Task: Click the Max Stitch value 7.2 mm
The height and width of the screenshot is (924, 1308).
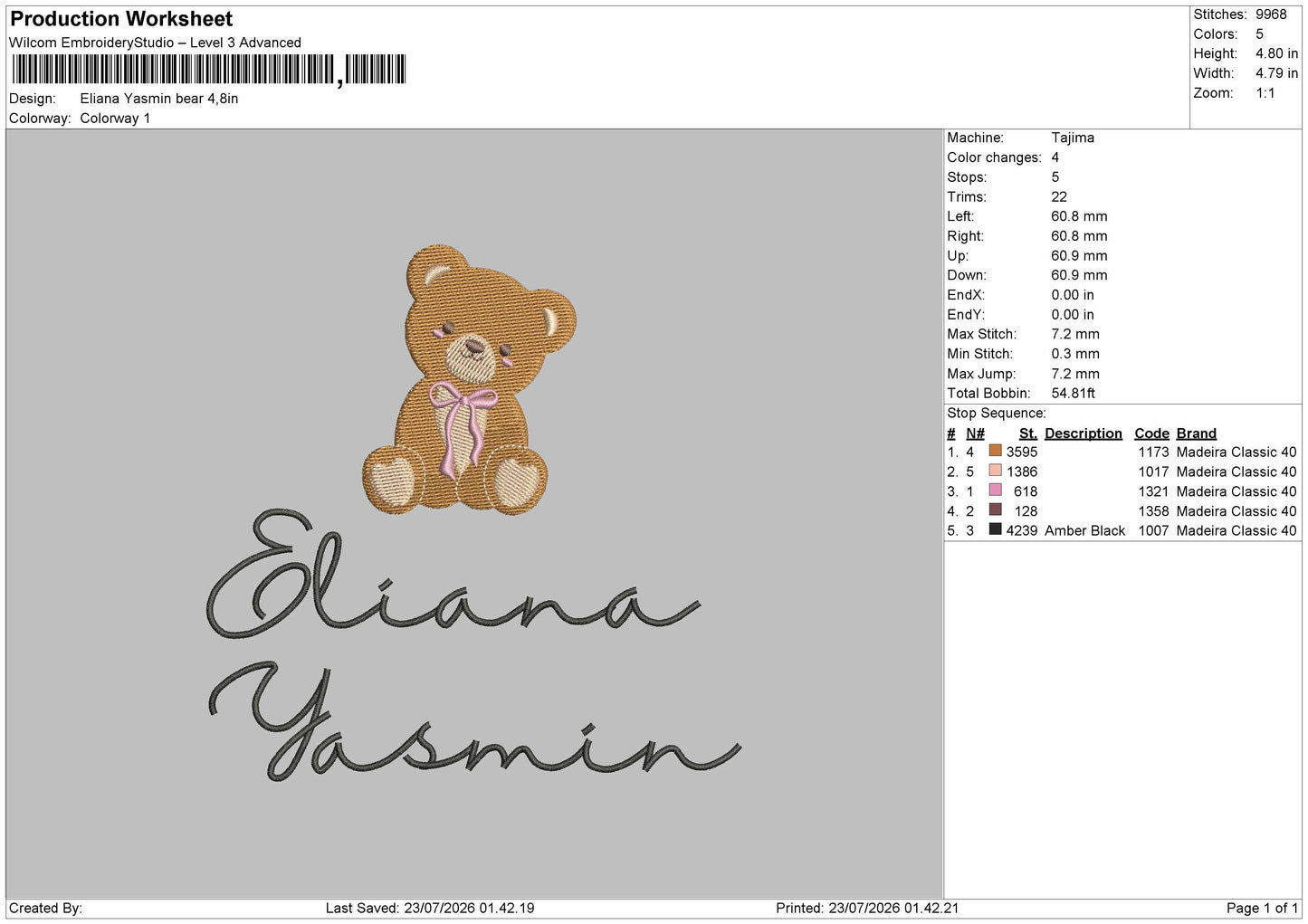Action: click(1075, 334)
